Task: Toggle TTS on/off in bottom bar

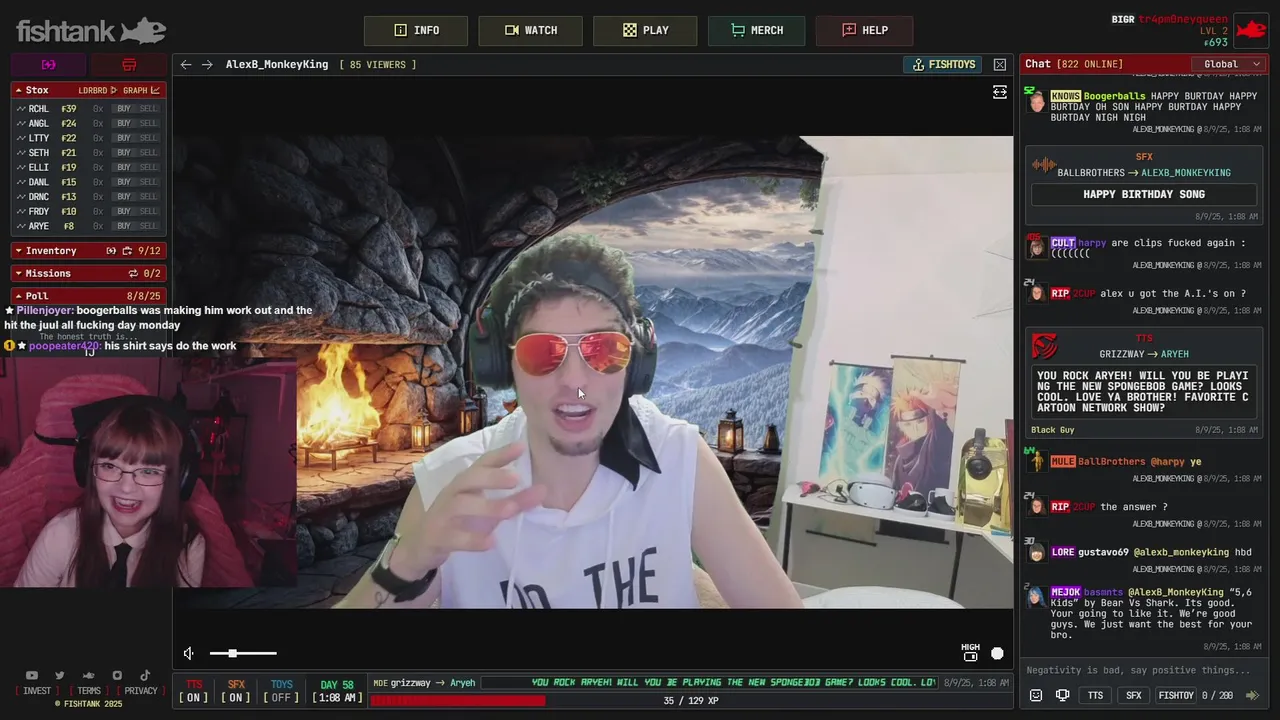Action: (x=194, y=691)
